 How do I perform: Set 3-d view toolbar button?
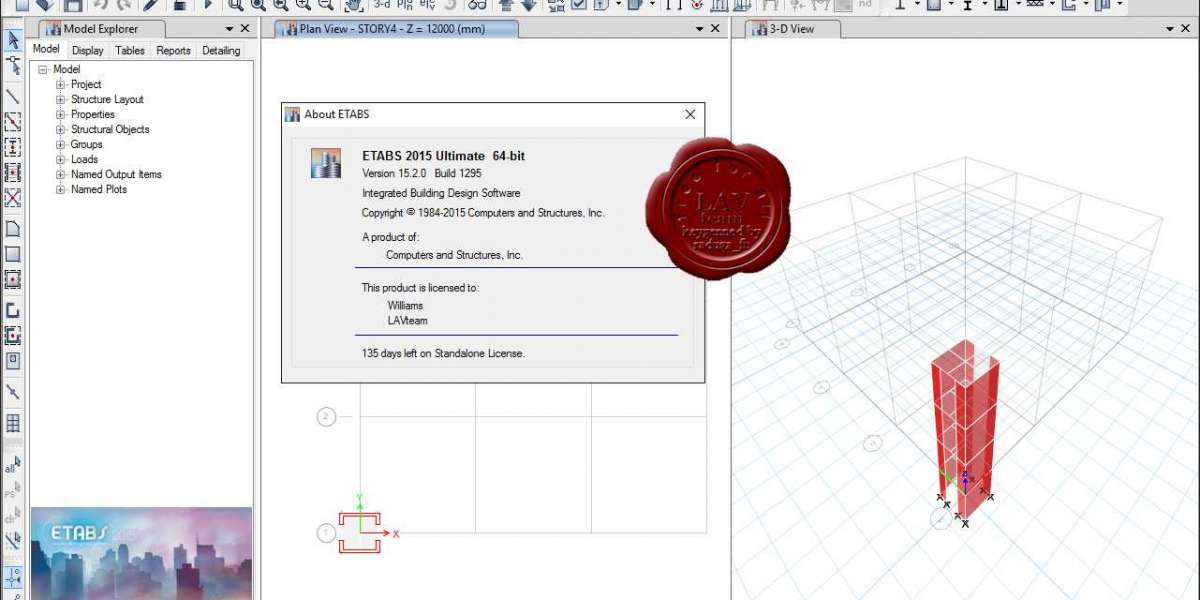[382, 4]
